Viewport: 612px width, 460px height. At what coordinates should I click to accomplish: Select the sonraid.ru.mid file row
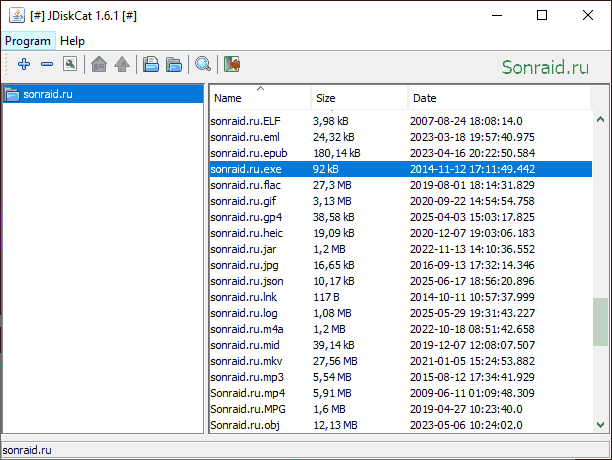click(401, 345)
